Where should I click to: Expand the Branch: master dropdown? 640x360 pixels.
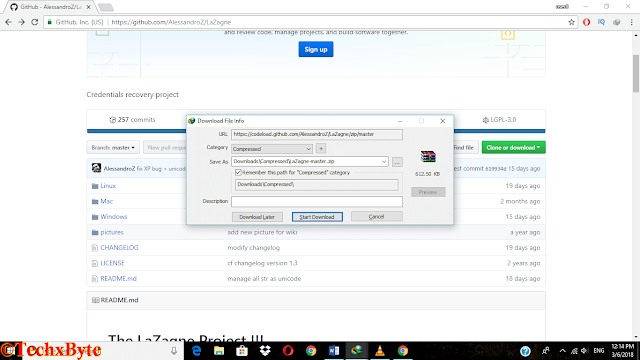click(x=113, y=147)
